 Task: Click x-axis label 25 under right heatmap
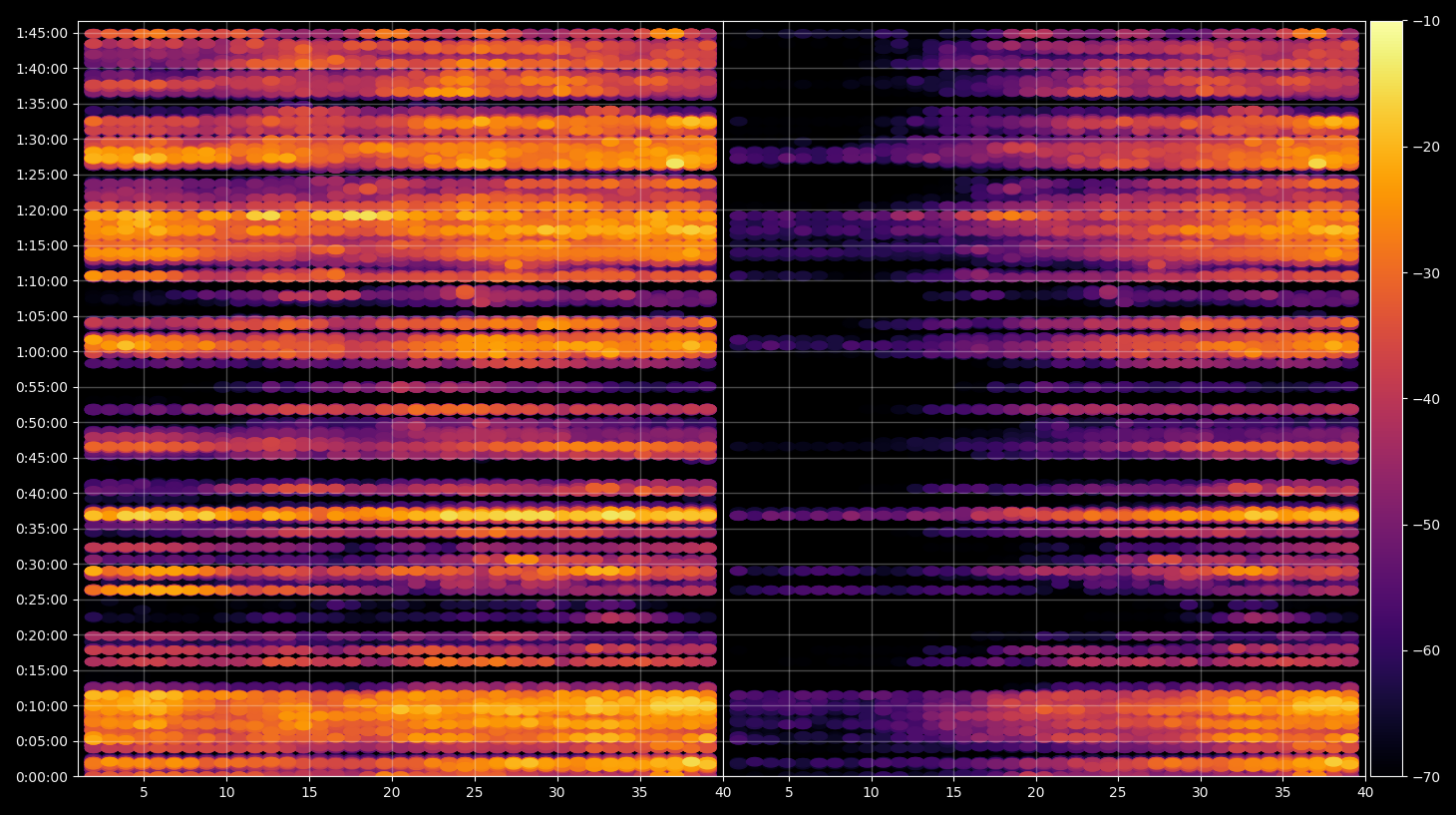pyautogui.click(x=1118, y=793)
